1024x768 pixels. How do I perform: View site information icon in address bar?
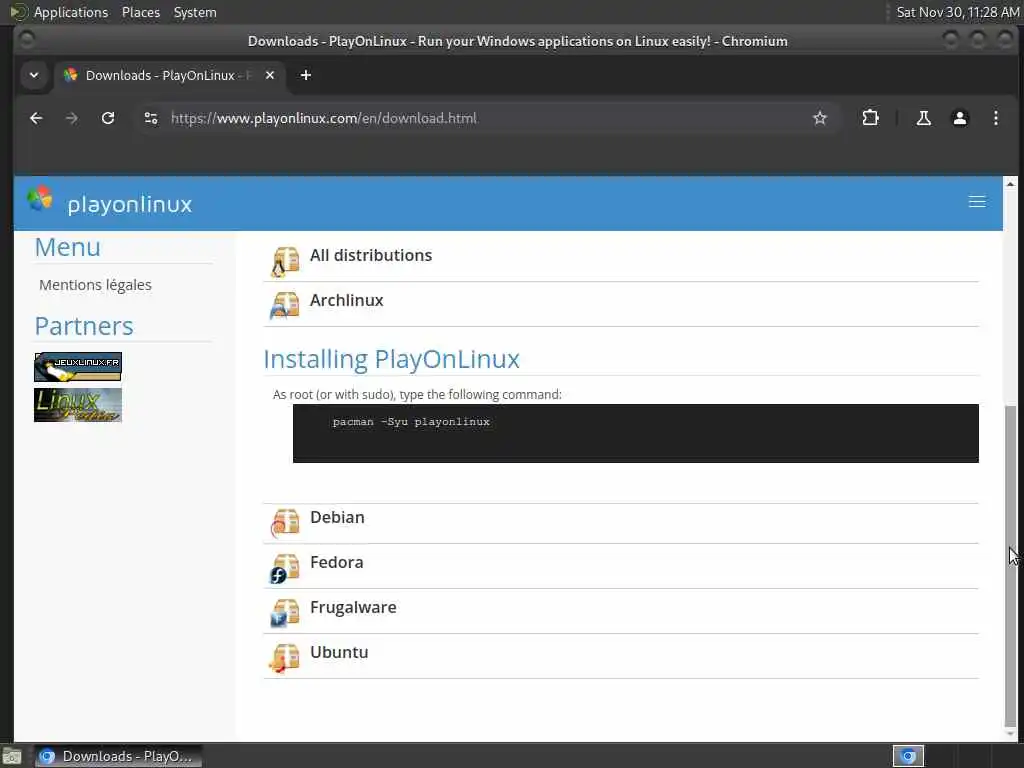(151, 118)
